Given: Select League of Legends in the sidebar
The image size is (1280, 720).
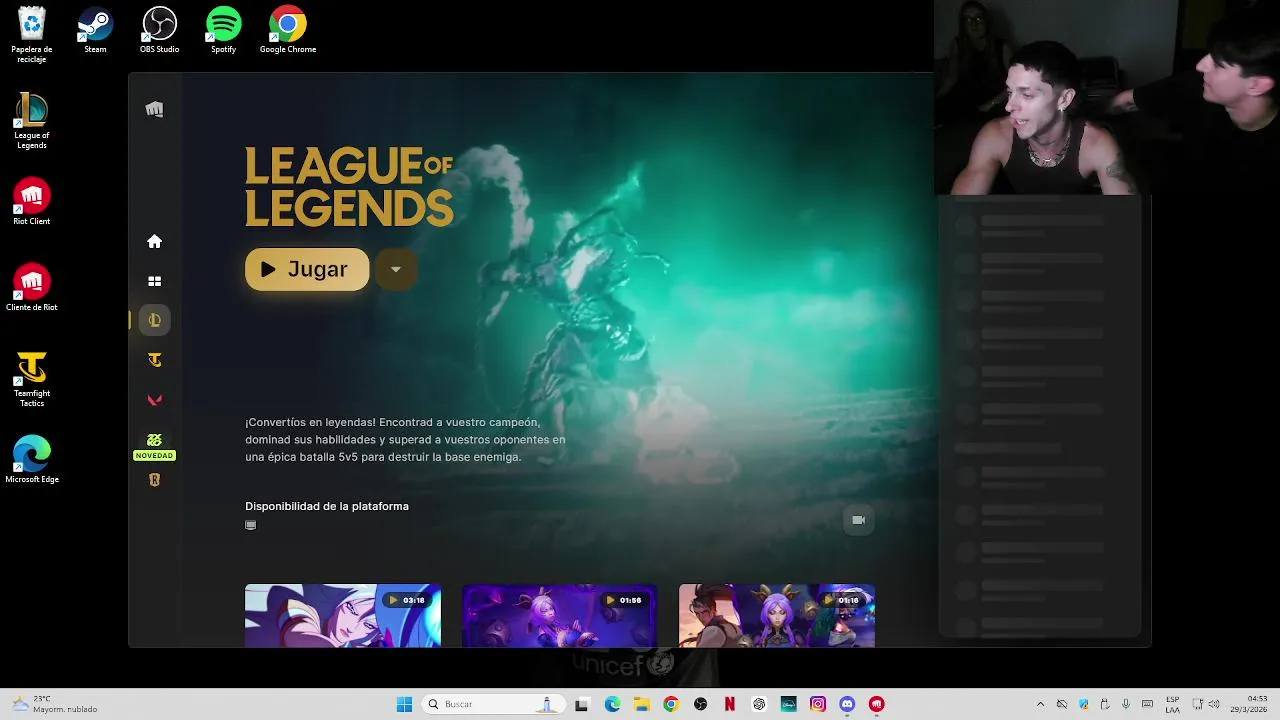Looking at the screenshot, I should (154, 320).
